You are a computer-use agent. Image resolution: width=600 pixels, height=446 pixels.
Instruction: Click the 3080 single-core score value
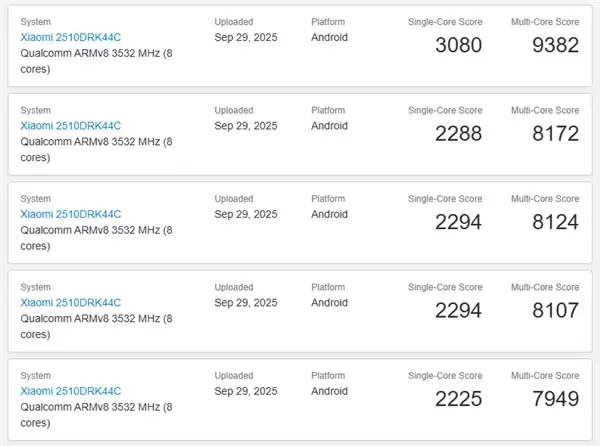pyautogui.click(x=458, y=45)
